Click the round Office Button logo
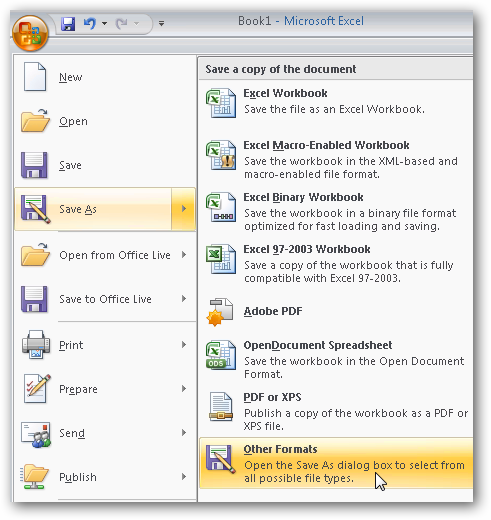This screenshot has height=520, width=491. pyautogui.click(x=30, y=33)
